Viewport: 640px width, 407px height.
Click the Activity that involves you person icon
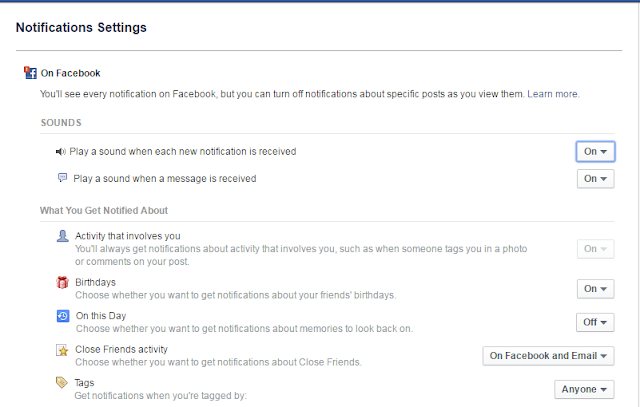click(63, 236)
